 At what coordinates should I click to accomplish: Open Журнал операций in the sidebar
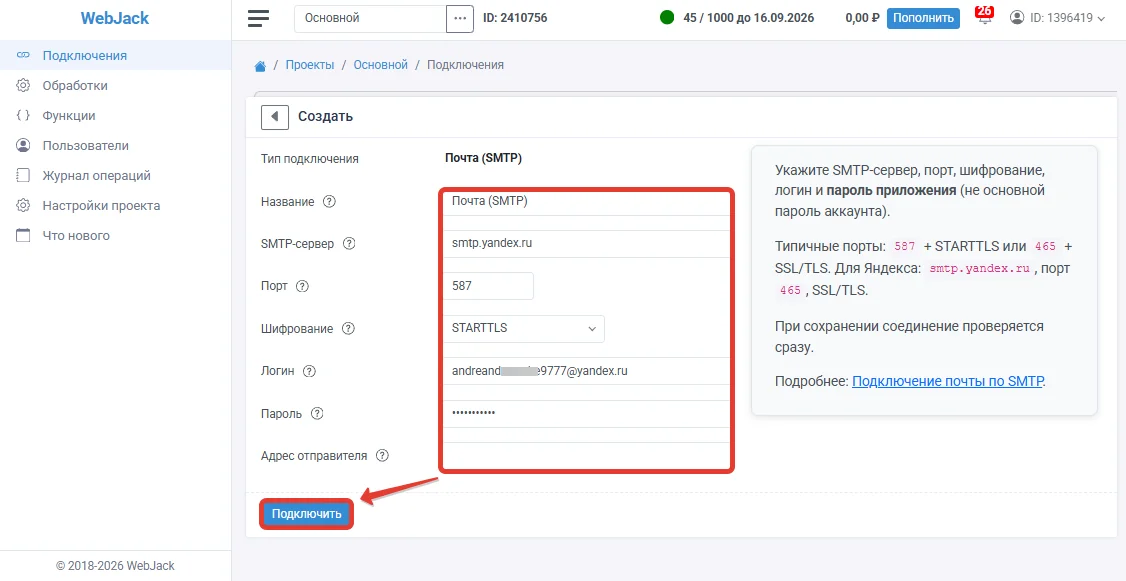coord(116,175)
